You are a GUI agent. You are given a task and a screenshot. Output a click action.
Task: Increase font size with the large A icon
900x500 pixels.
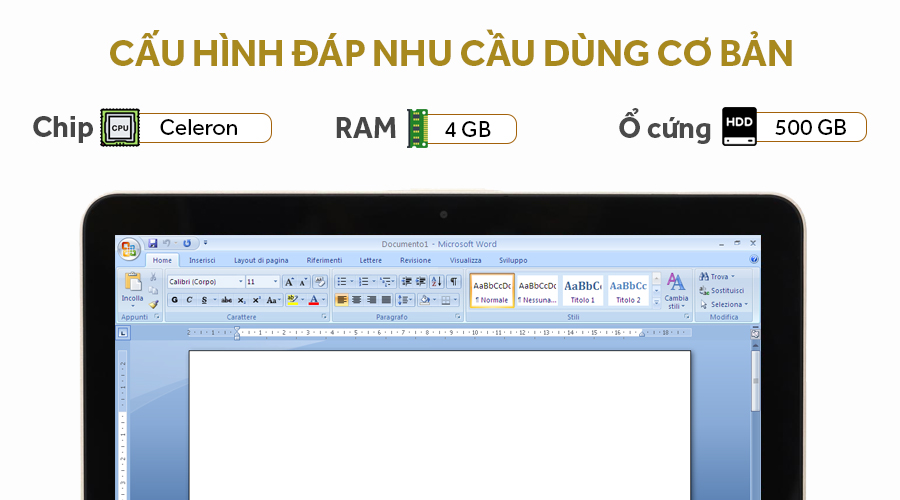pyautogui.click(x=289, y=282)
